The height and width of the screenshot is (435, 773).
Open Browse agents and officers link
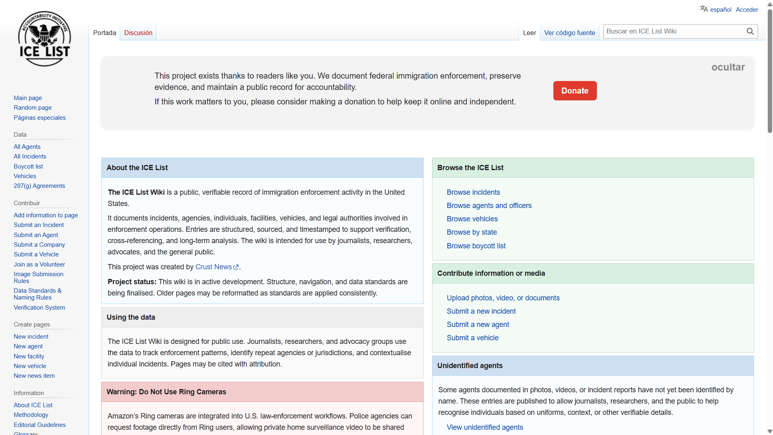(x=489, y=206)
